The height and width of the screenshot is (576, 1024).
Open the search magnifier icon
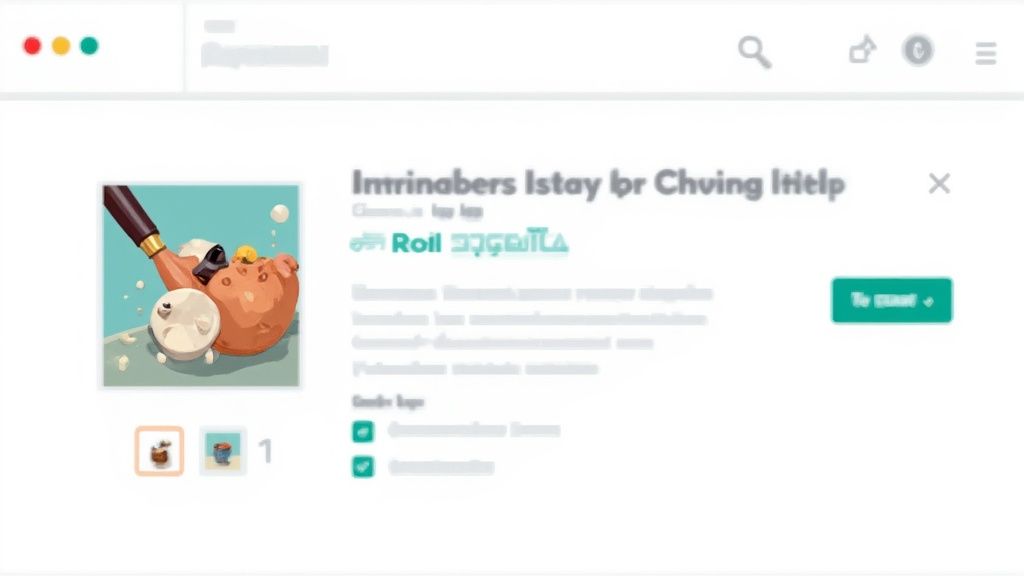755,52
